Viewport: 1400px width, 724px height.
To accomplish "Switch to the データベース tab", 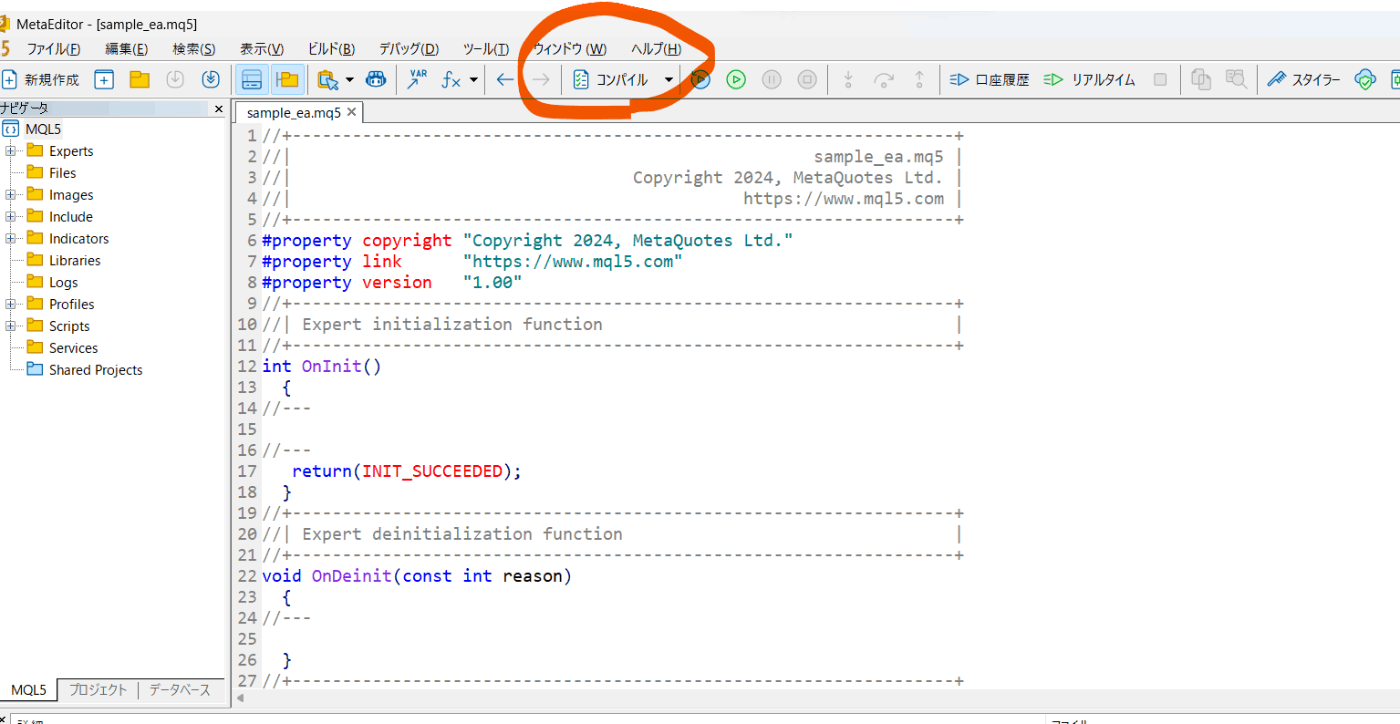I will point(180,690).
